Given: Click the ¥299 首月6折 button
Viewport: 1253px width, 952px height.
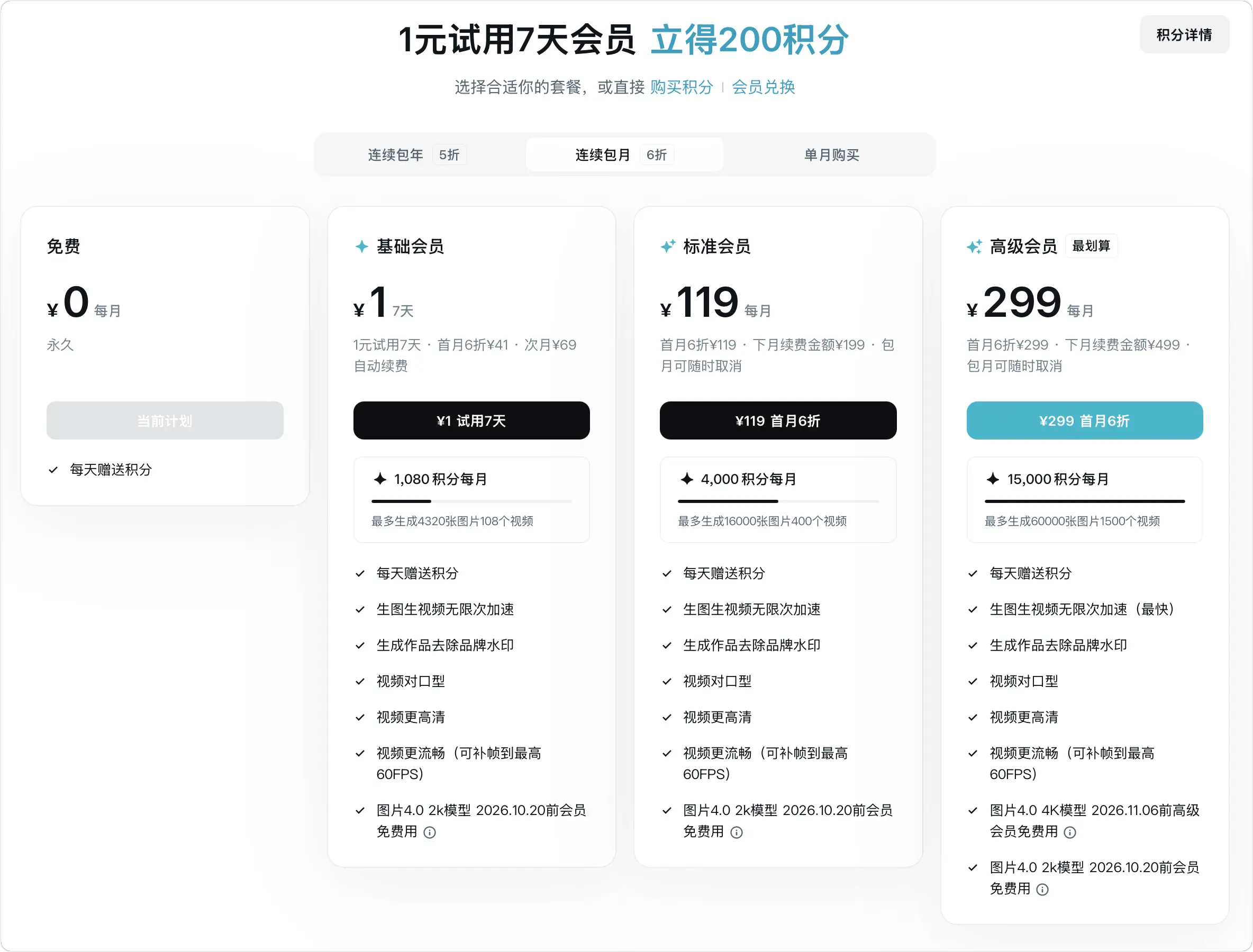Looking at the screenshot, I should (x=1084, y=420).
